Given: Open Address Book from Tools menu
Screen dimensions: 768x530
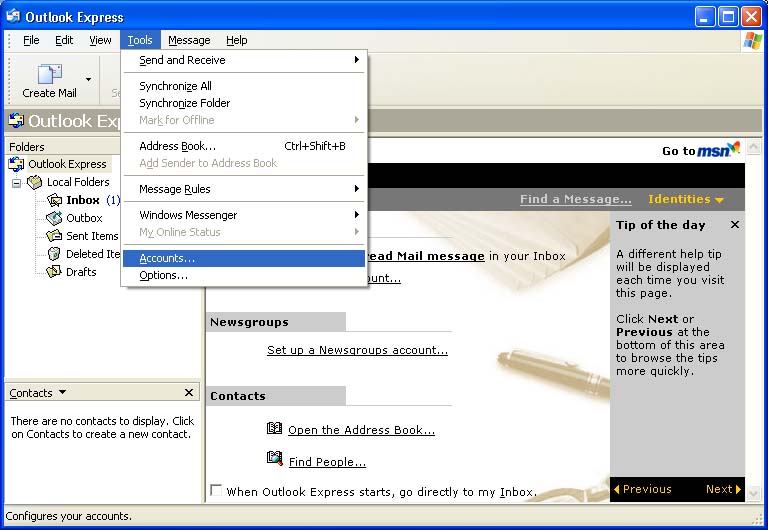Looking at the screenshot, I should (244, 146).
